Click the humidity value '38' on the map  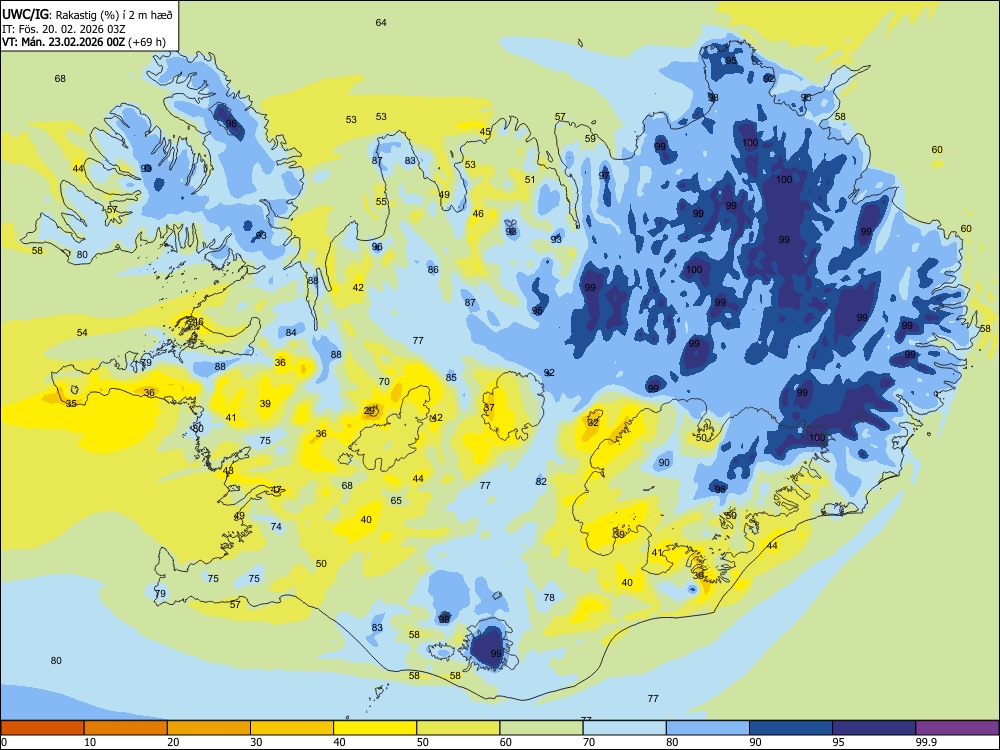[698, 575]
